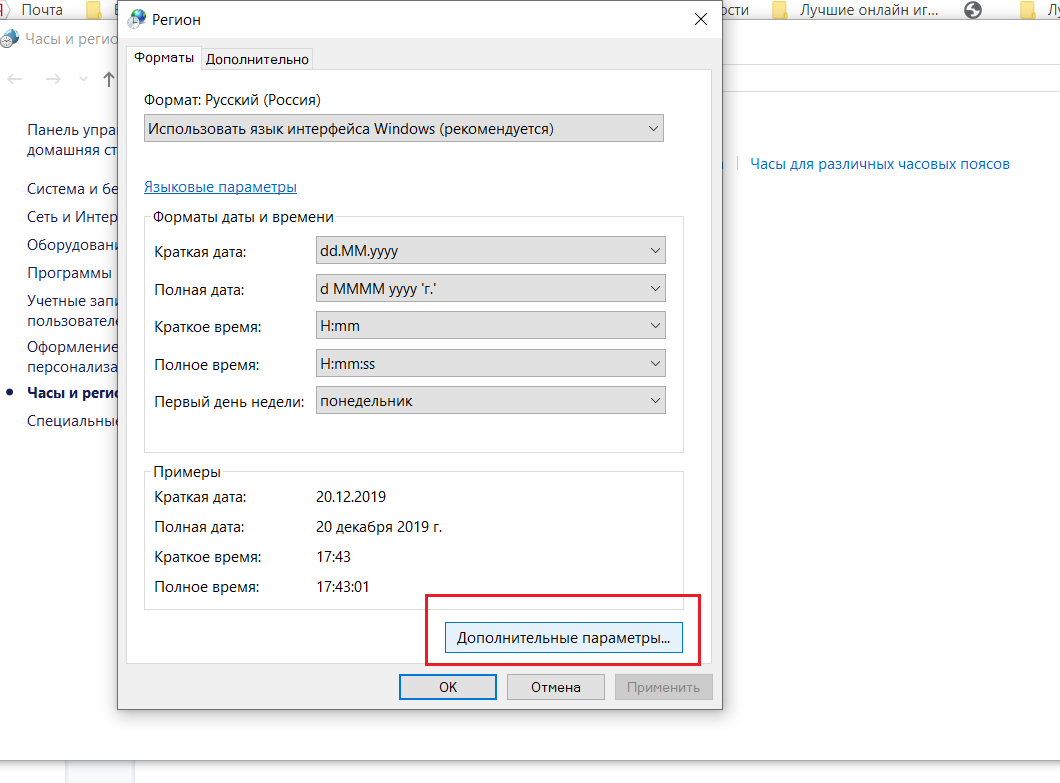The height and width of the screenshot is (783, 1060).
Task: Open the Полная дата format dropdown
Action: coord(490,289)
